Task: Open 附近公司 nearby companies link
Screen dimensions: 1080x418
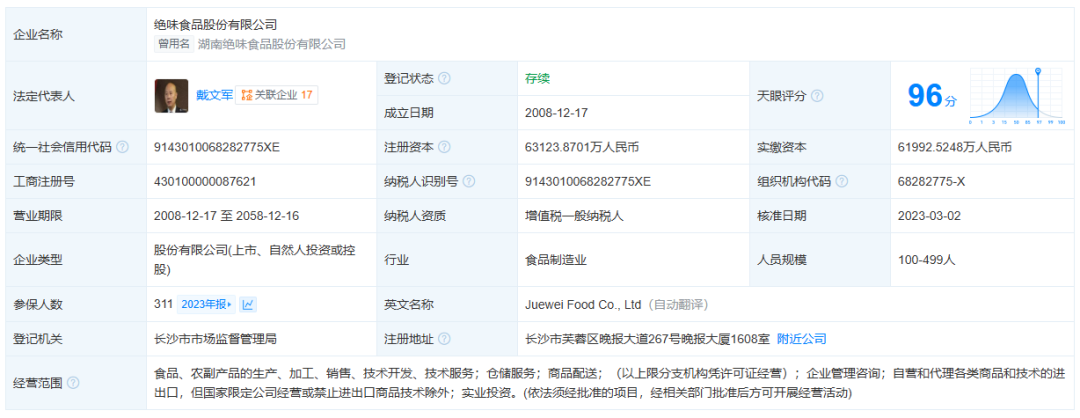Action: (802, 339)
